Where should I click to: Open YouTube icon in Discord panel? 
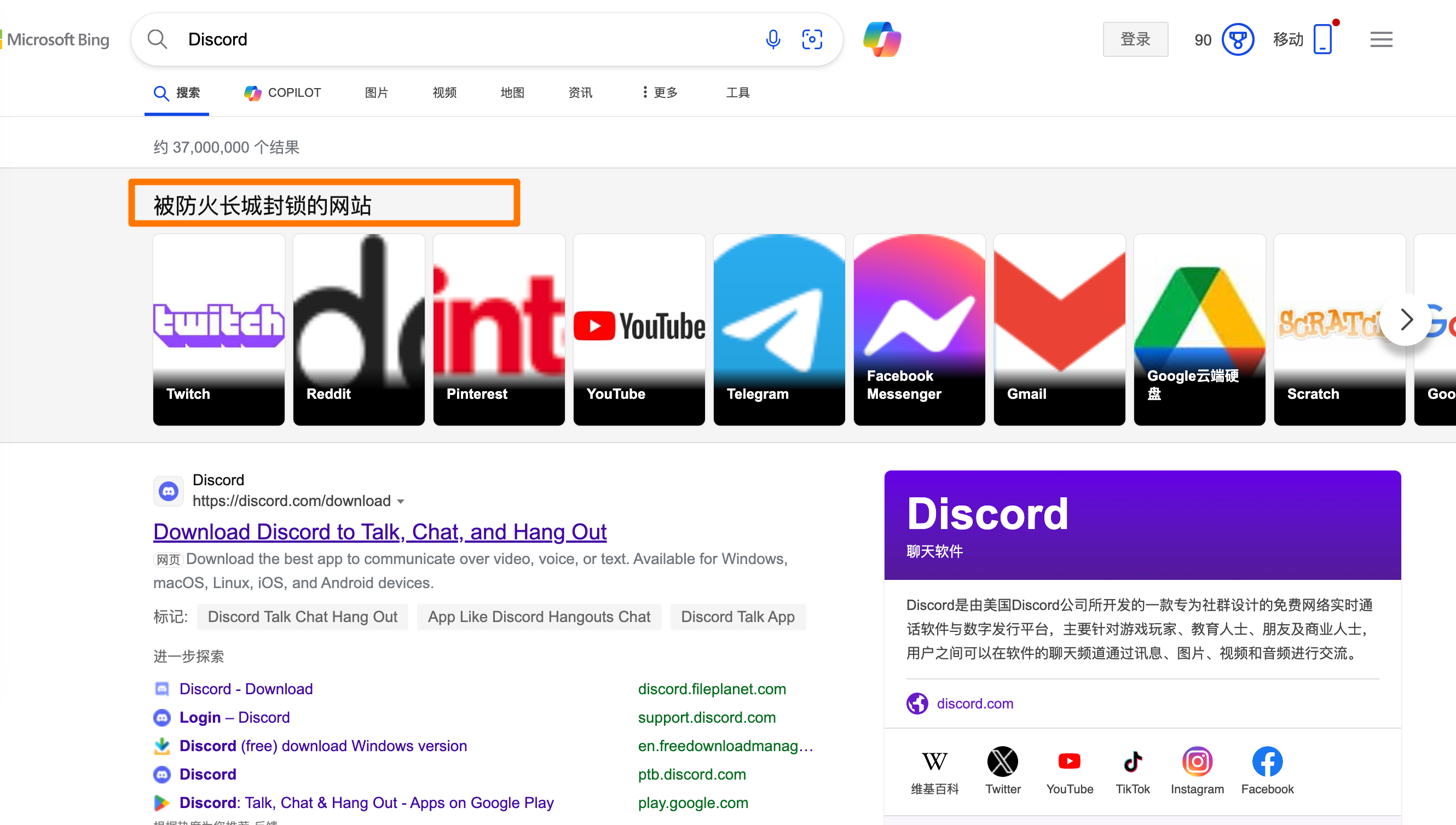(x=1069, y=761)
